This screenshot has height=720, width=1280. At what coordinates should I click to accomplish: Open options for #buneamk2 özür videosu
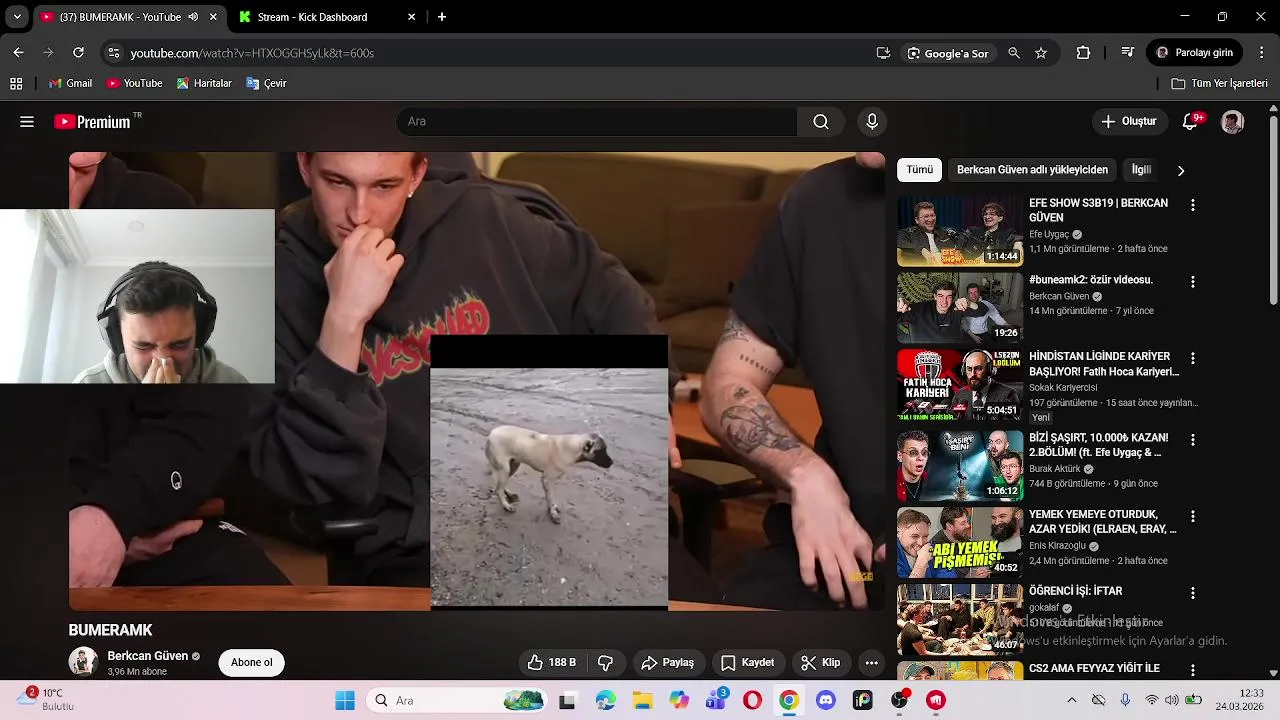[x=1192, y=282]
